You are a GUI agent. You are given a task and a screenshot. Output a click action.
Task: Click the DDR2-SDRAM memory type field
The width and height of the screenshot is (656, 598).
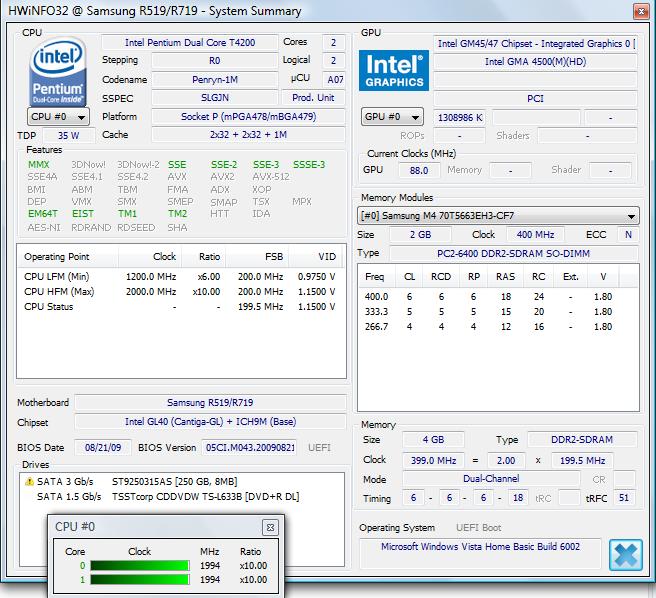(582, 440)
